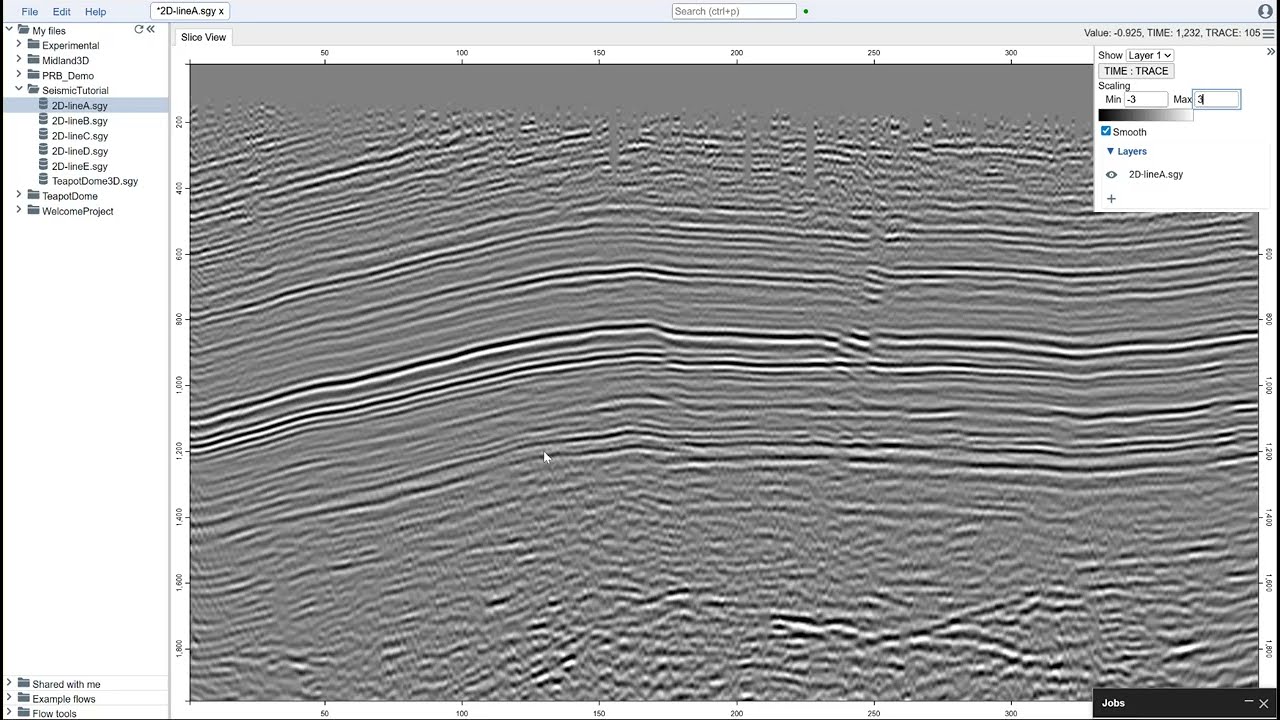
Task: Select the WelcomeProject folder label
Action: 78,211
